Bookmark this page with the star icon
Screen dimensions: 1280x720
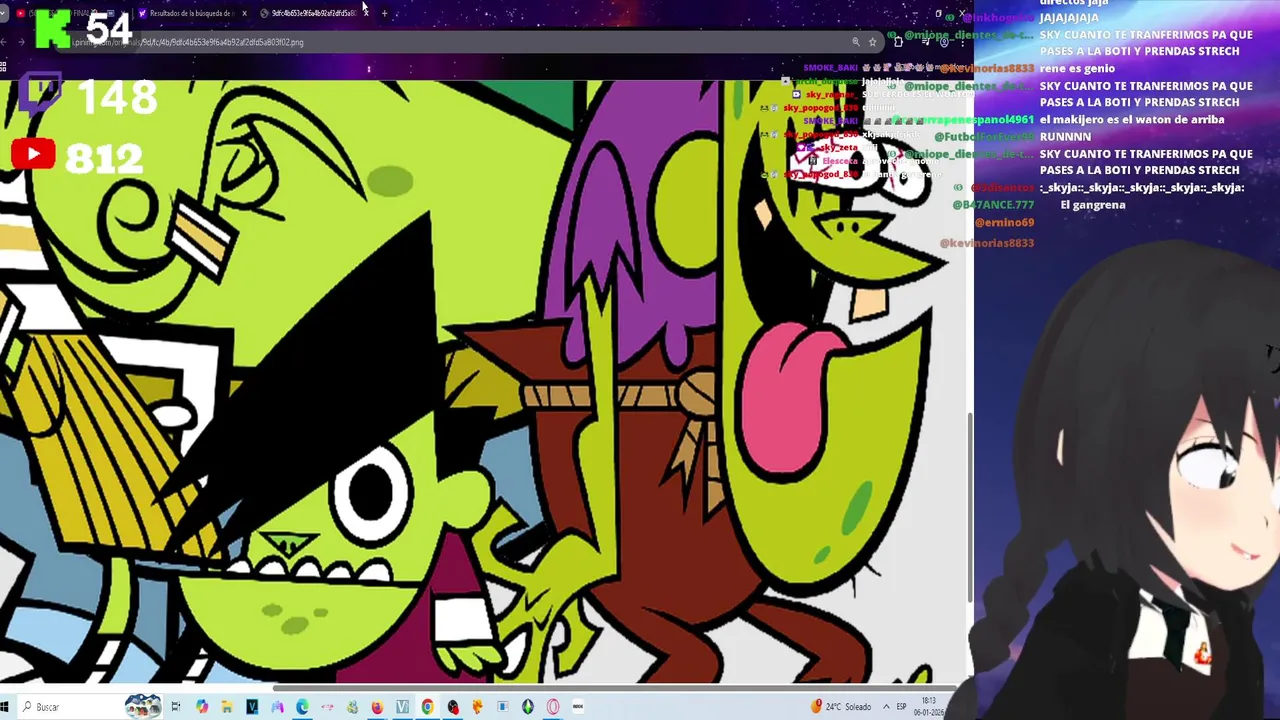tap(873, 42)
